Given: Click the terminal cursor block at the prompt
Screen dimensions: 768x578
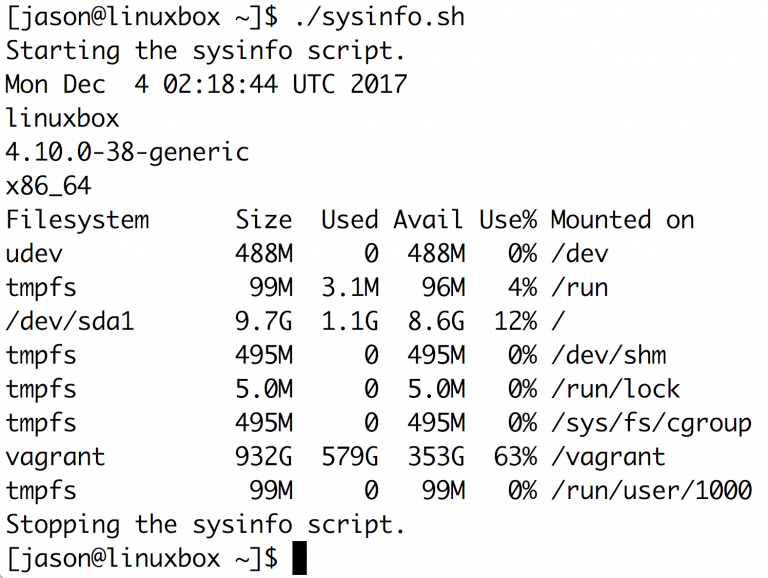Looking at the screenshot, I should pyautogui.click(x=299, y=558).
